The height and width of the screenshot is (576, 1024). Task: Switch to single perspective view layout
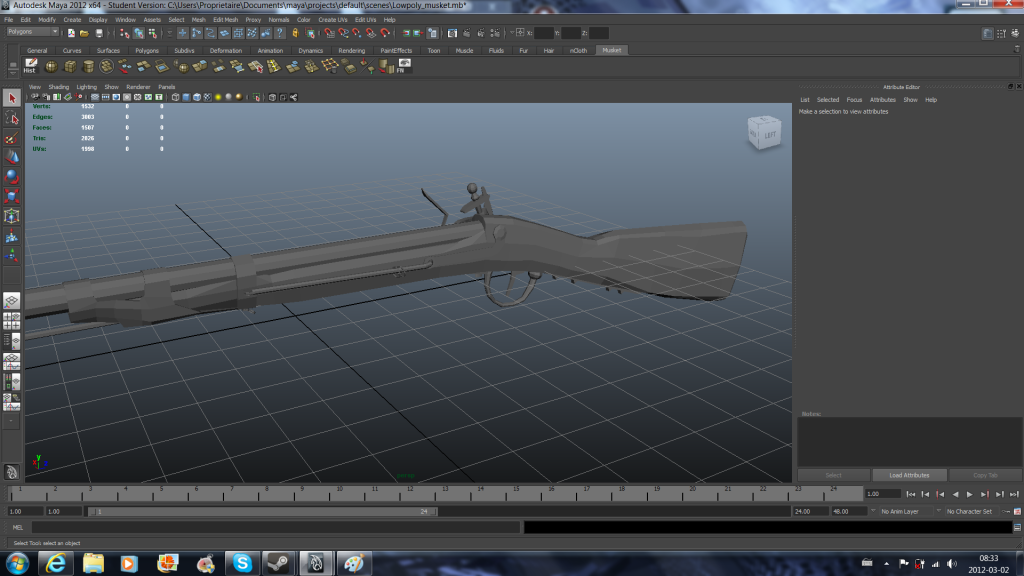pyautogui.click(x=12, y=300)
